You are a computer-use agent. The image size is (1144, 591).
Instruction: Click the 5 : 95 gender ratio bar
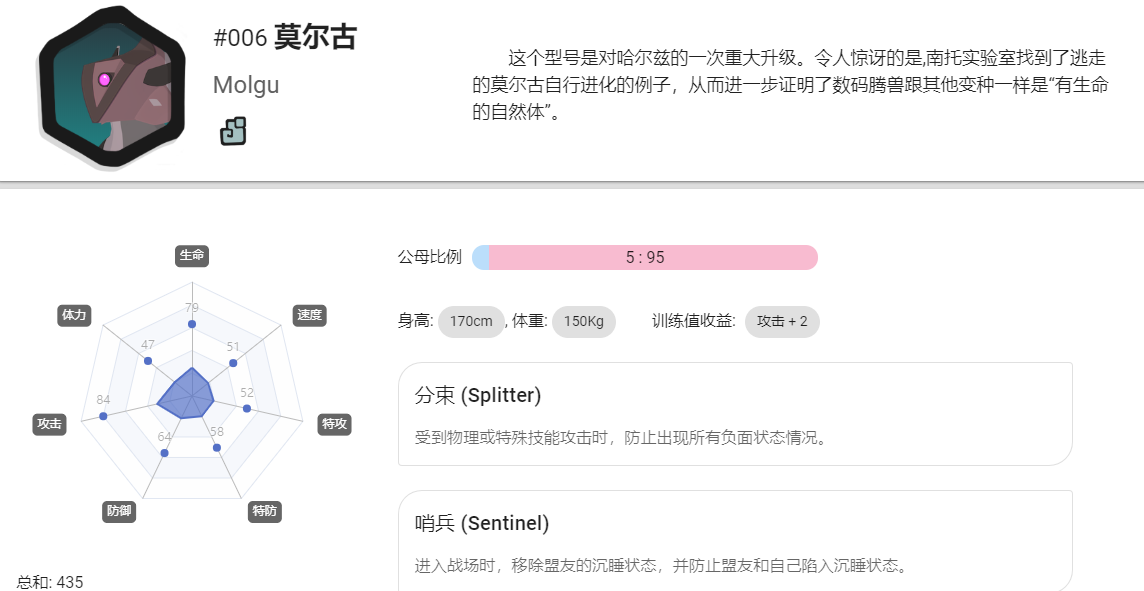coord(645,258)
